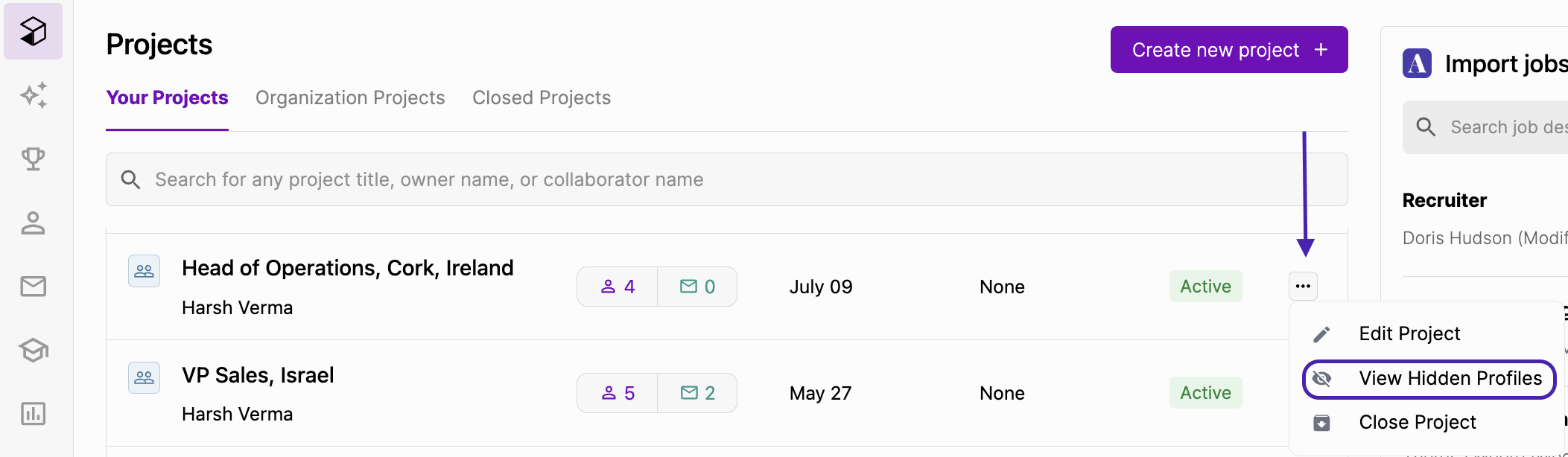
Task: Open the mail envelope sidebar icon
Action: pos(34,287)
